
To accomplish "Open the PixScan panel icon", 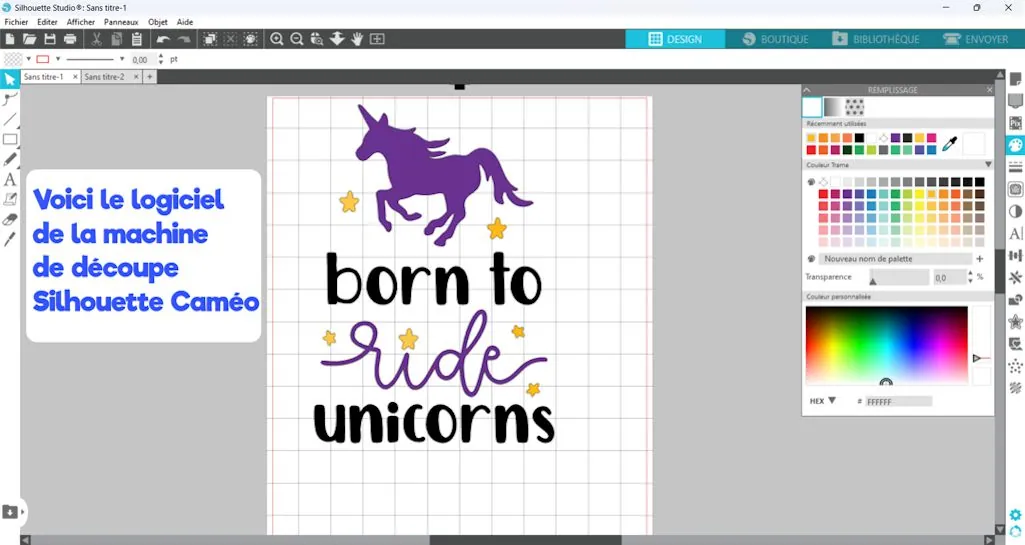I will pos(1015,123).
